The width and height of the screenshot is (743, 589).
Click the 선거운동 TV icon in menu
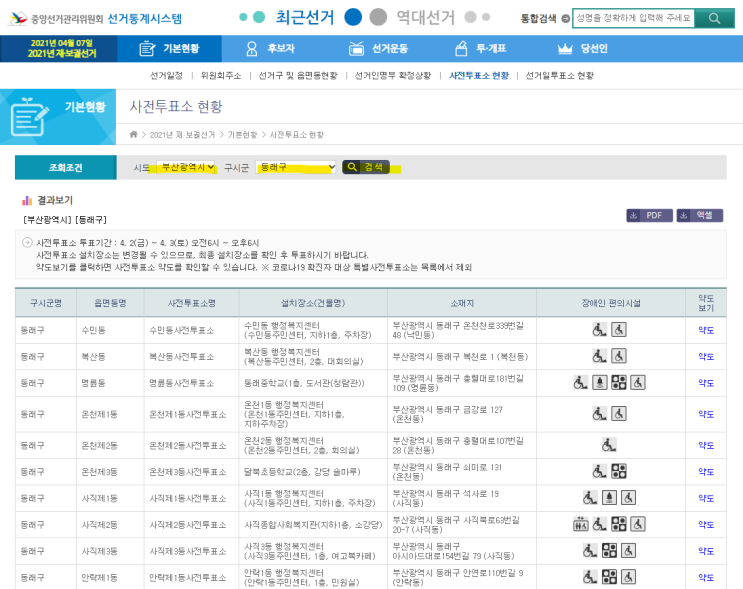pyautogui.click(x=356, y=48)
